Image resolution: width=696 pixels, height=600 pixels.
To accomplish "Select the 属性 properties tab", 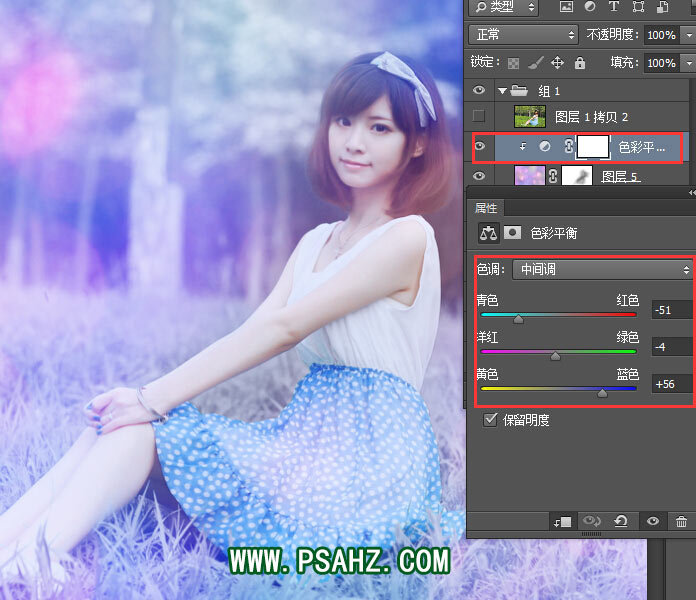I will (486, 208).
